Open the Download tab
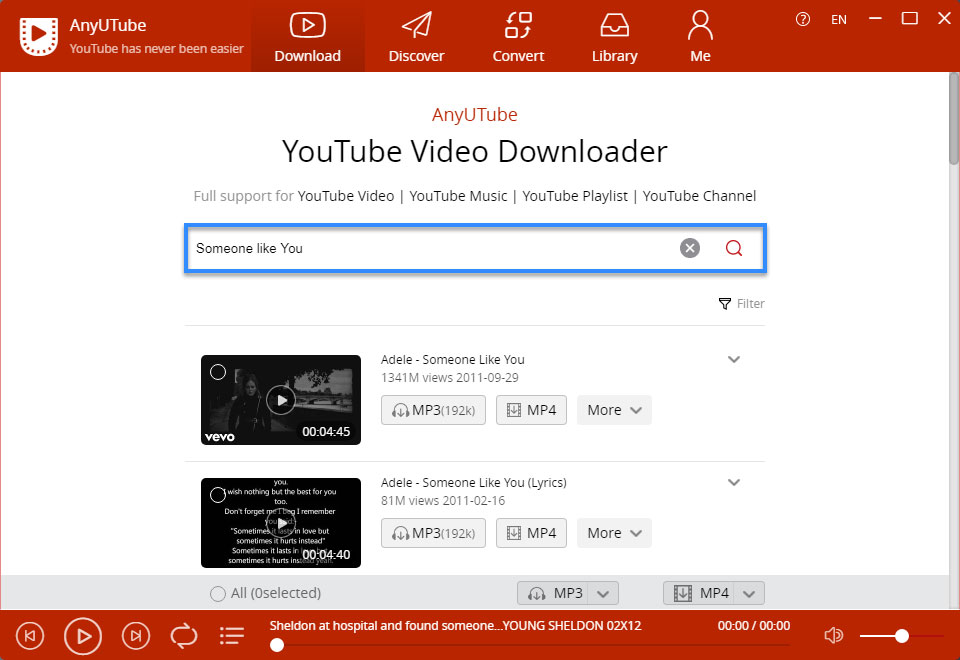960x660 pixels. point(307,37)
